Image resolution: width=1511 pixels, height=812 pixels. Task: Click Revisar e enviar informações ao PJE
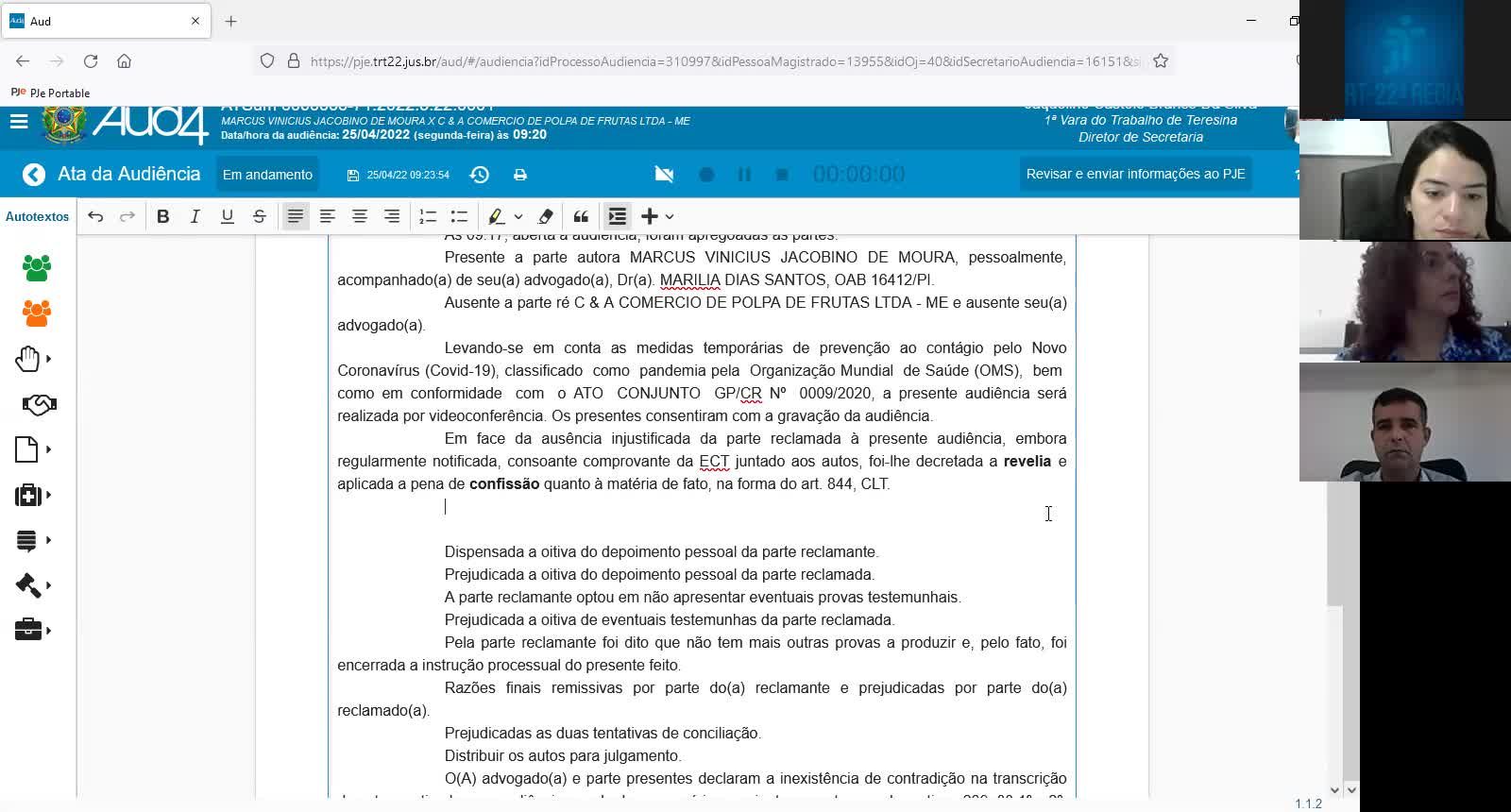(x=1135, y=174)
